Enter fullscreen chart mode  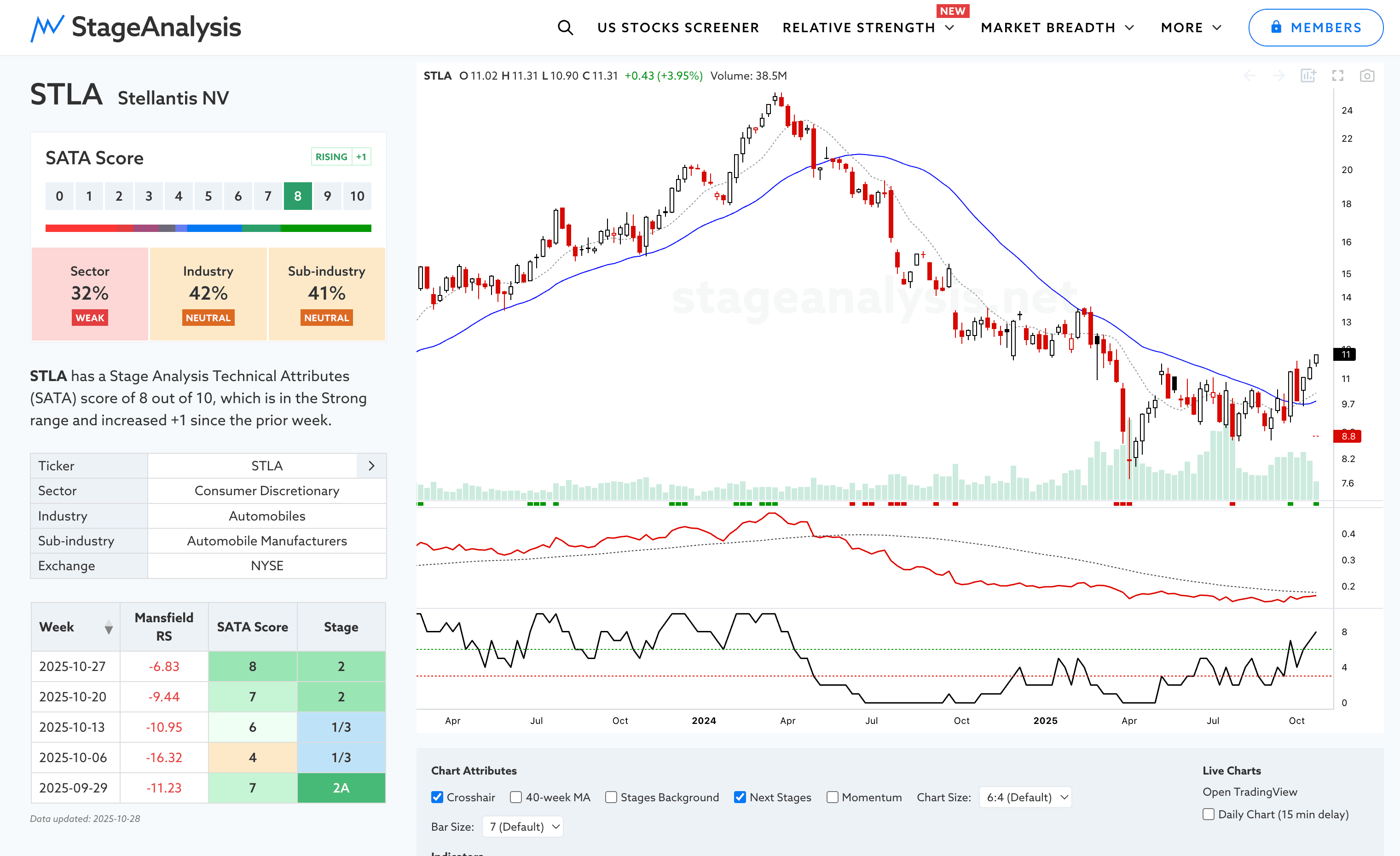click(x=1337, y=75)
